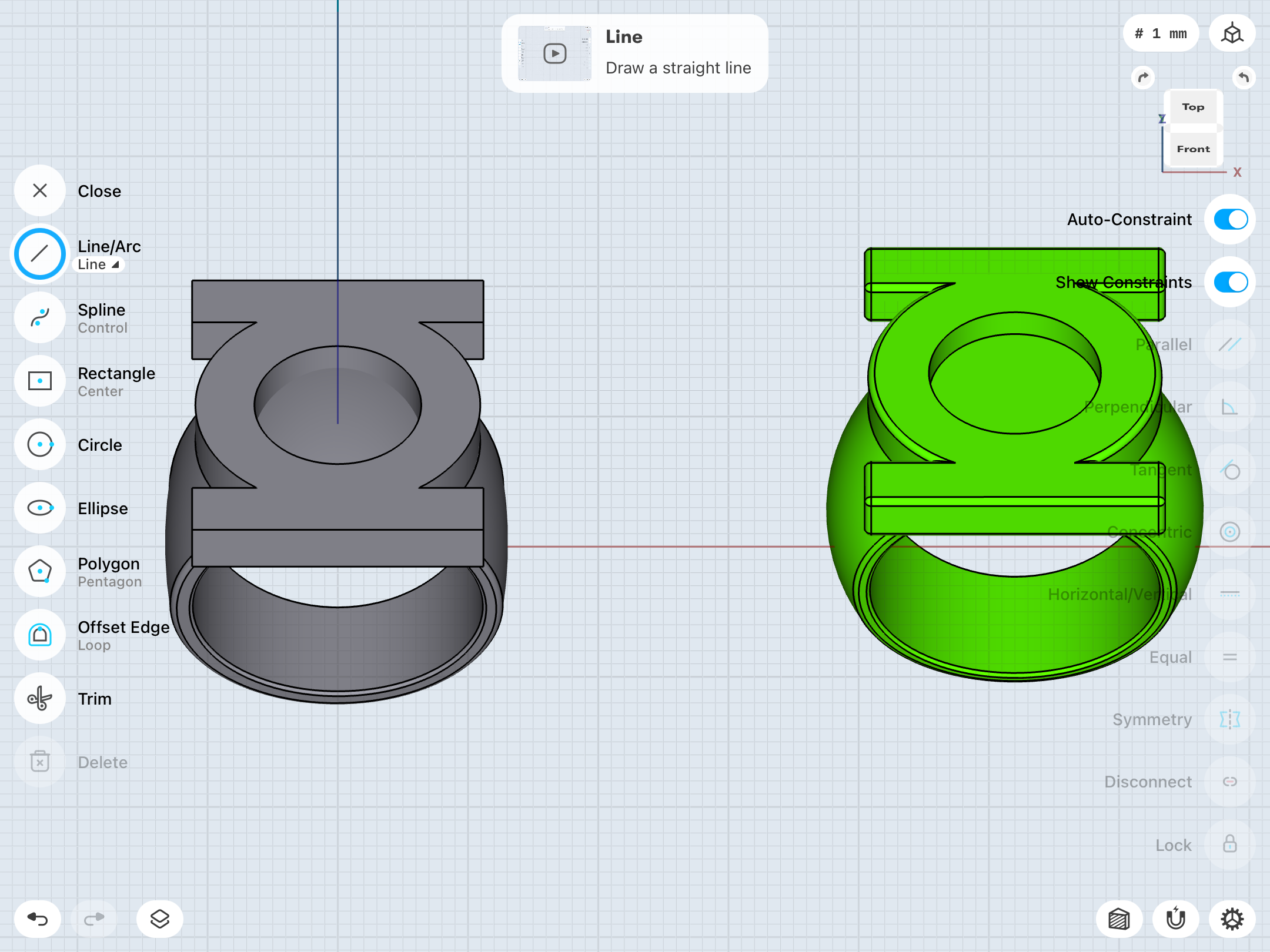Select the Rectangle tool icon

coord(40,381)
